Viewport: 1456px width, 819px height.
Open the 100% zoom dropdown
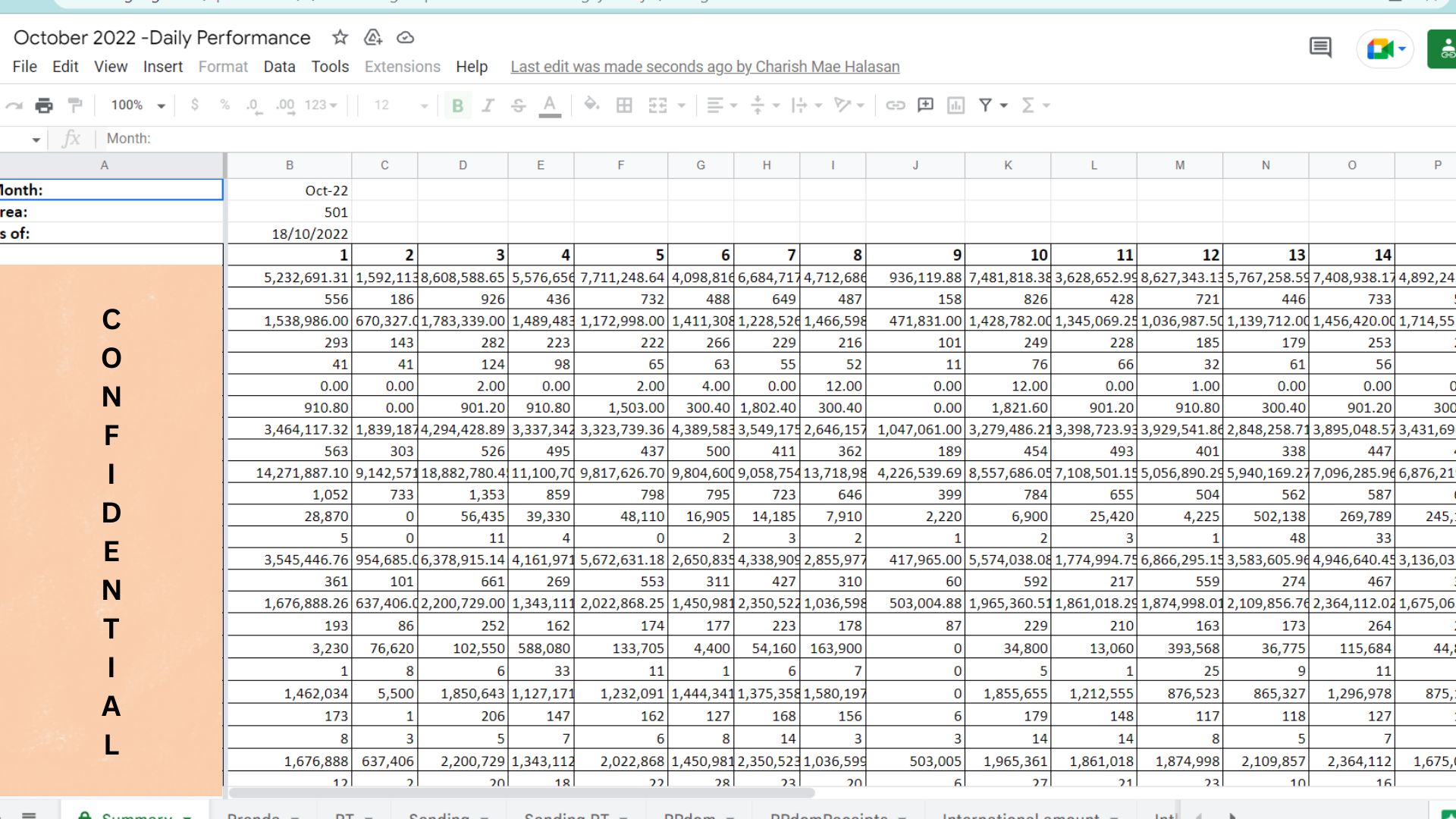click(x=137, y=105)
